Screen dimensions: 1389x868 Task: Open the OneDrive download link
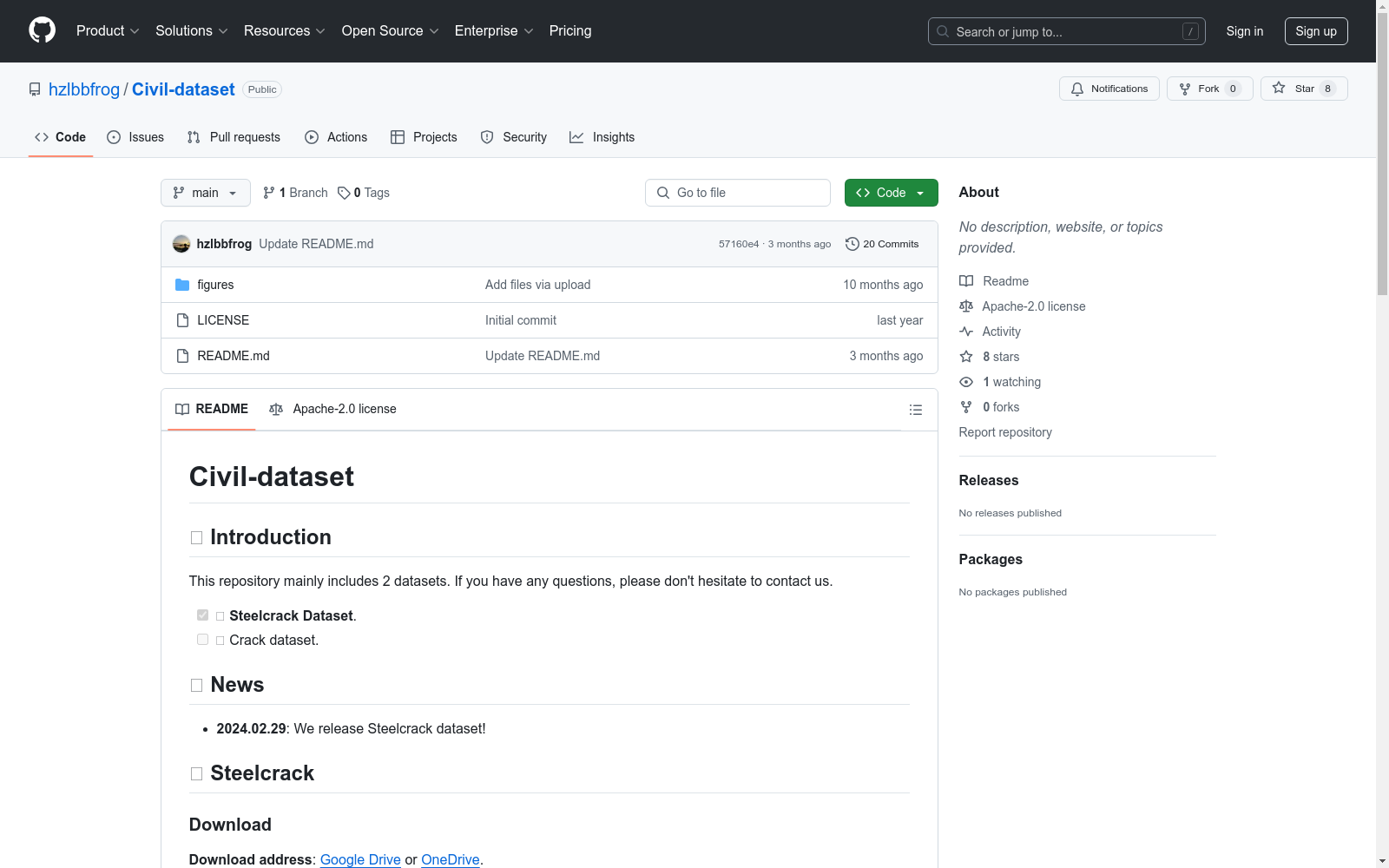[x=451, y=859]
